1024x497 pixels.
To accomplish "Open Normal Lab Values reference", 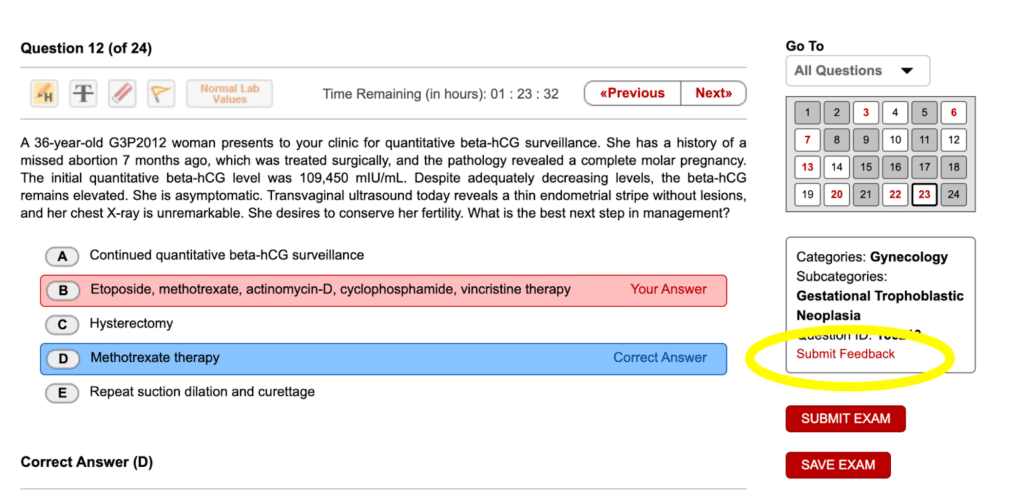I will (229, 94).
